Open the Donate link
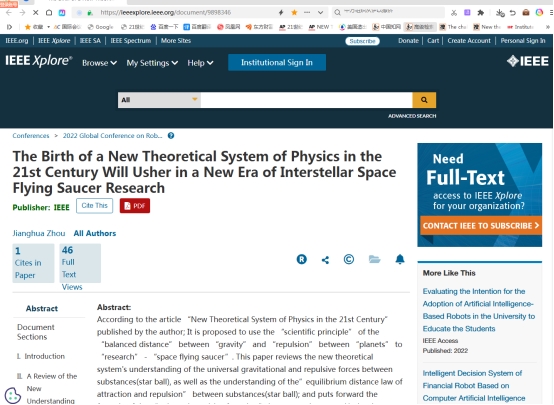This screenshot has width=554, height=405. coord(408,41)
